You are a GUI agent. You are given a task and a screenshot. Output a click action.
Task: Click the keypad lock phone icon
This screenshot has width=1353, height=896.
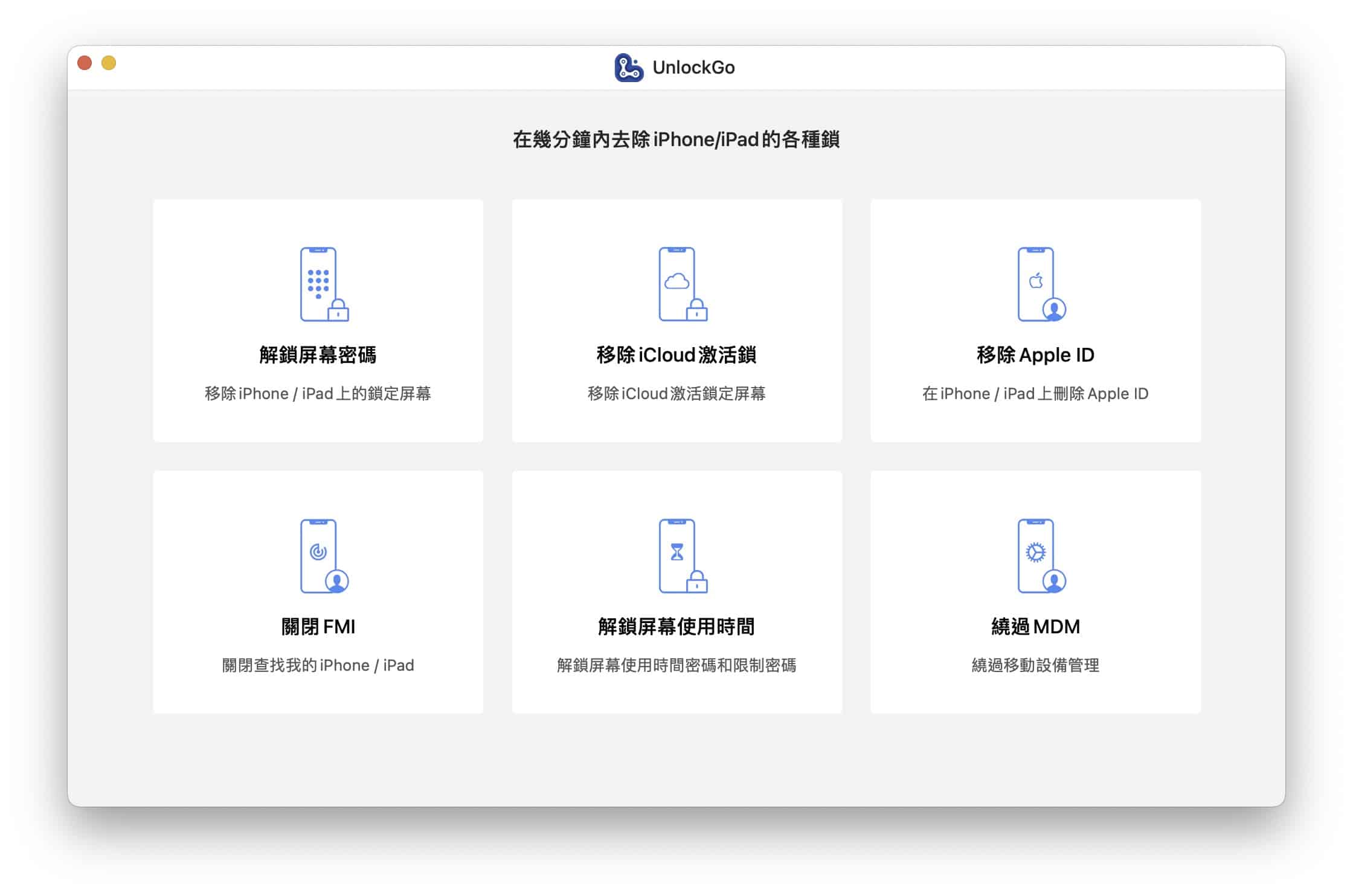coord(324,284)
